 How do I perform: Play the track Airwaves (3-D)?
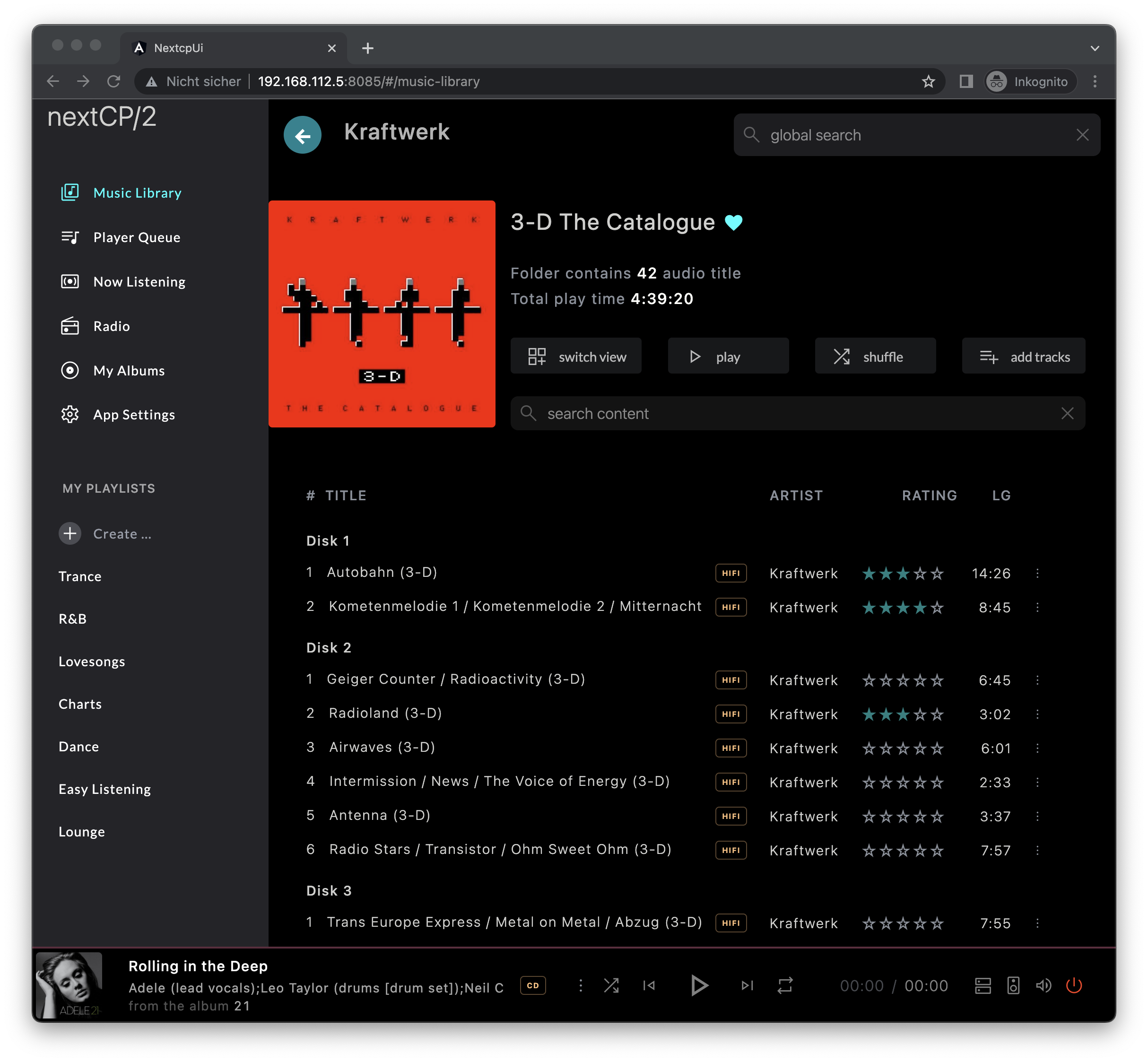pos(382,747)
